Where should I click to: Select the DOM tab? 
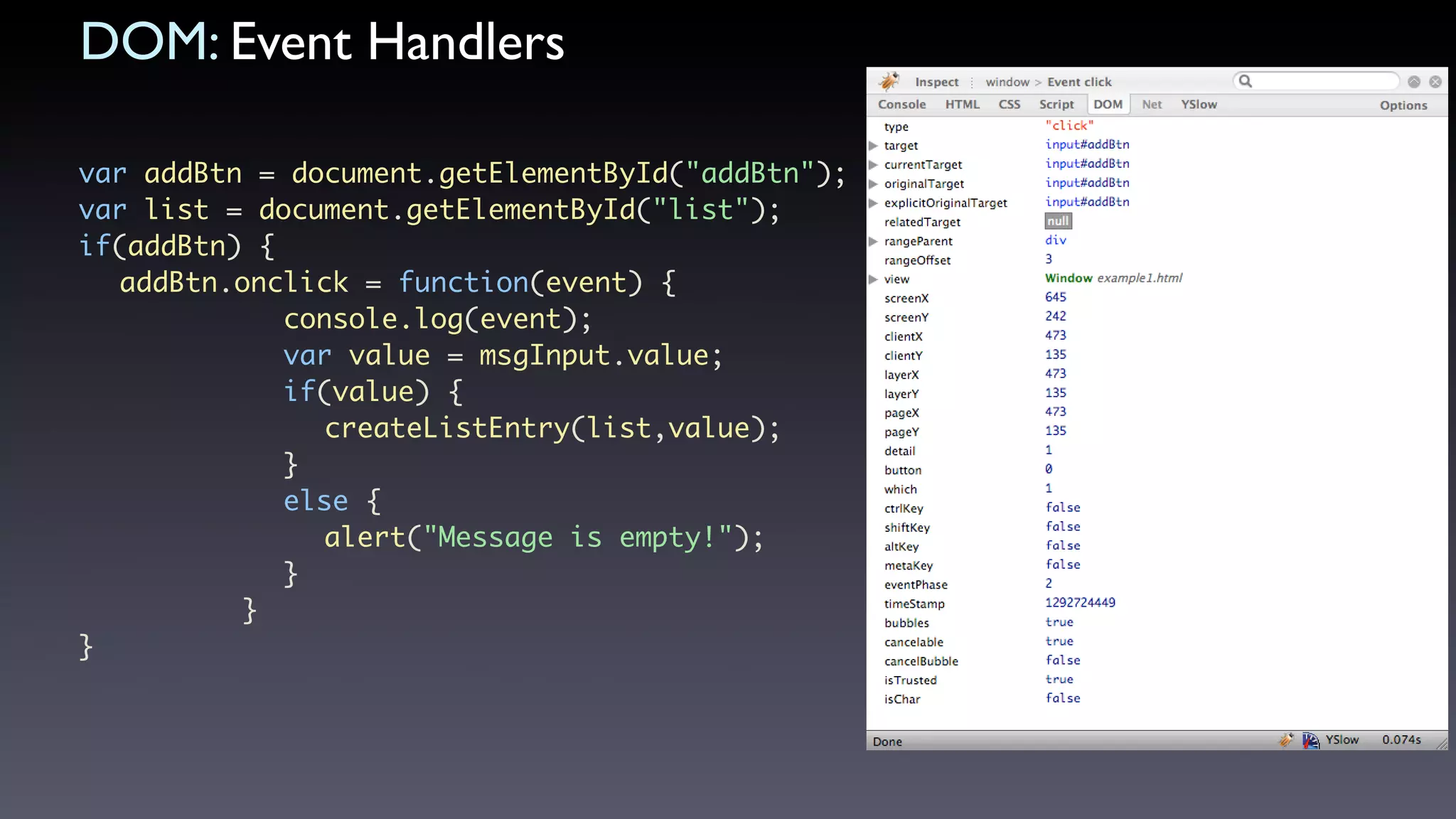pyautogui.click(x=1108, y=105)
